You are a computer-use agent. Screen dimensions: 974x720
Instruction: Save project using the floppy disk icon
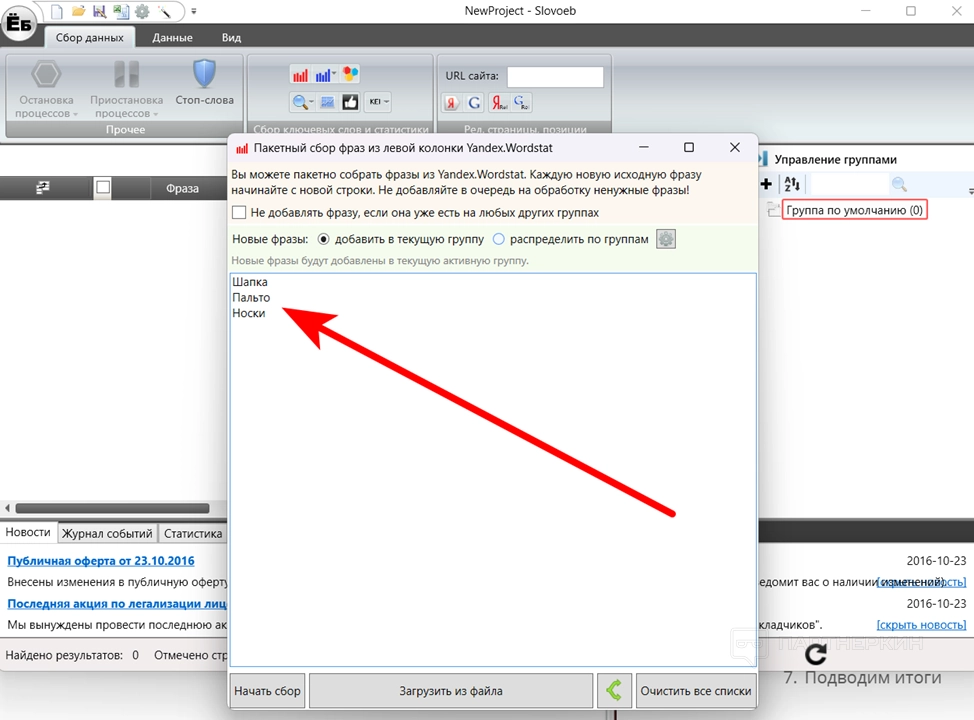[99, 11]
